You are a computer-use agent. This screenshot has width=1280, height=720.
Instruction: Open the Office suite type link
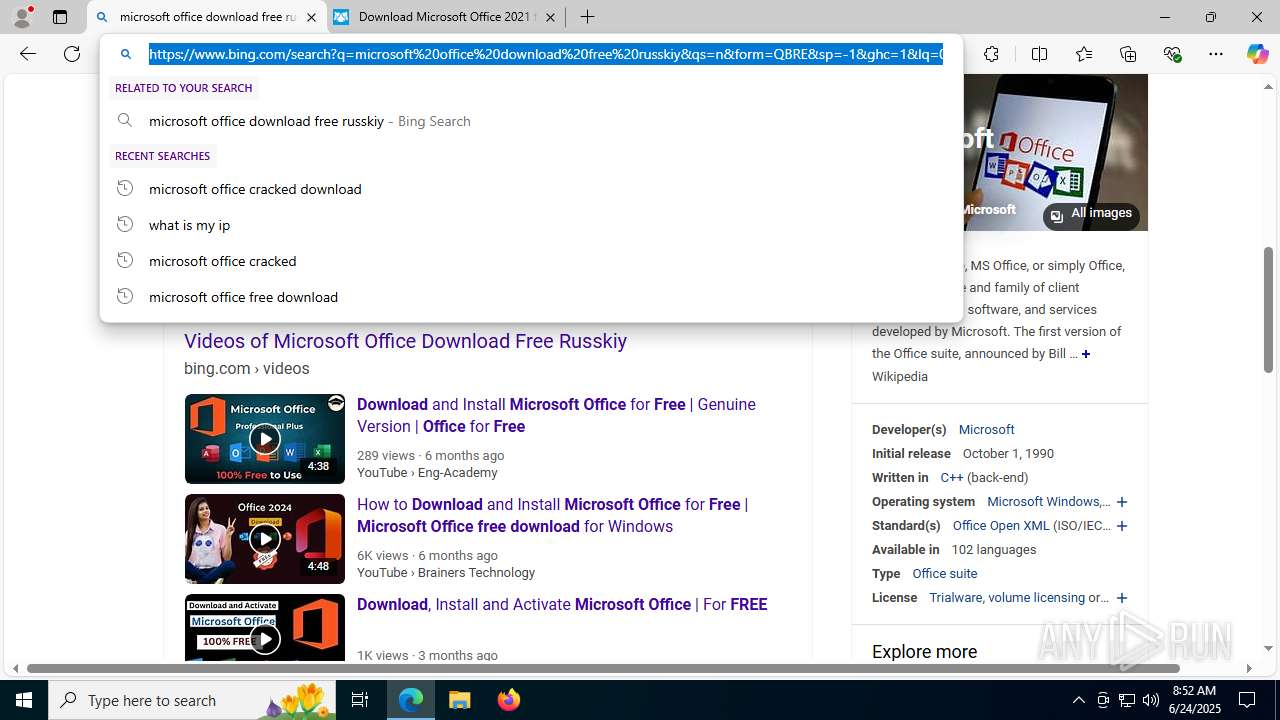(945, 573)
